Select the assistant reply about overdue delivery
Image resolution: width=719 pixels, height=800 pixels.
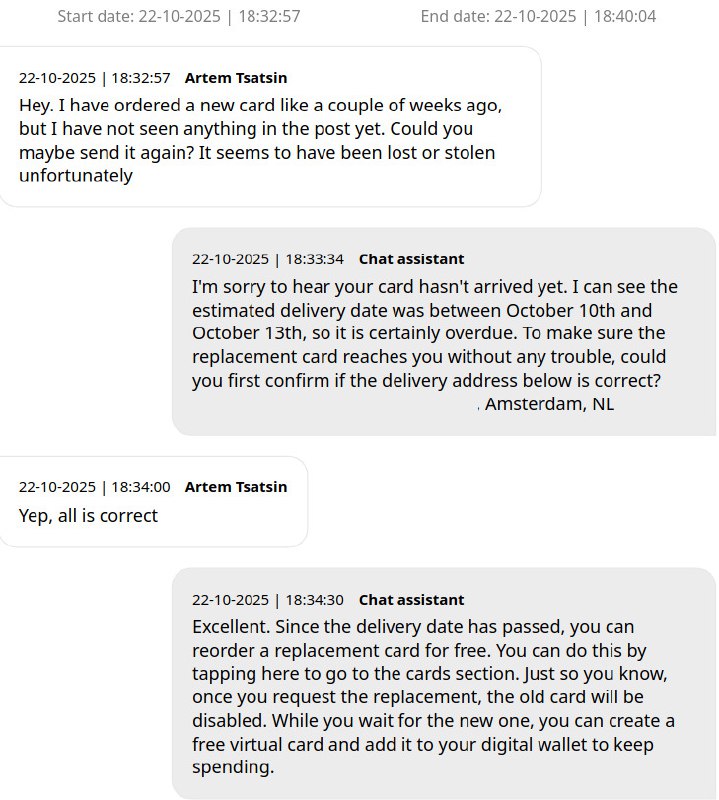(435, 334)
